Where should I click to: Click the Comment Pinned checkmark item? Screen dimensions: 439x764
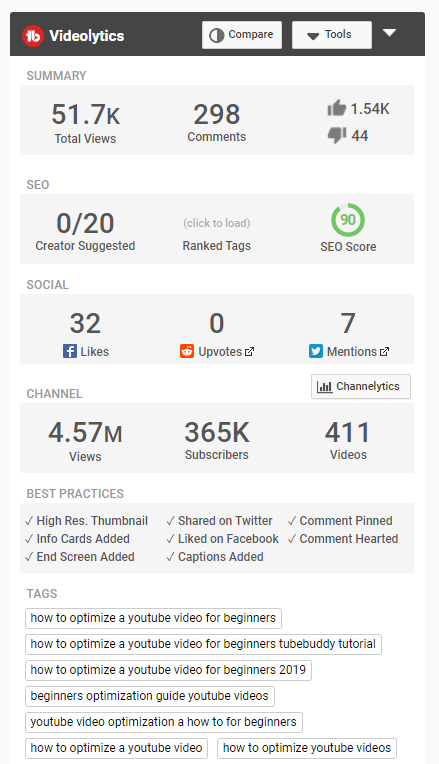click(x=340, y=521)
